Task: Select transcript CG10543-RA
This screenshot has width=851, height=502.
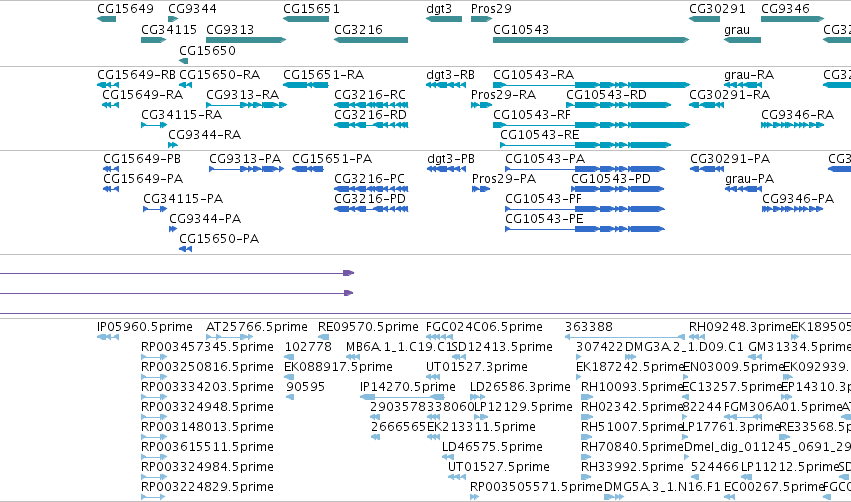Action: click(x=591, y=85)
